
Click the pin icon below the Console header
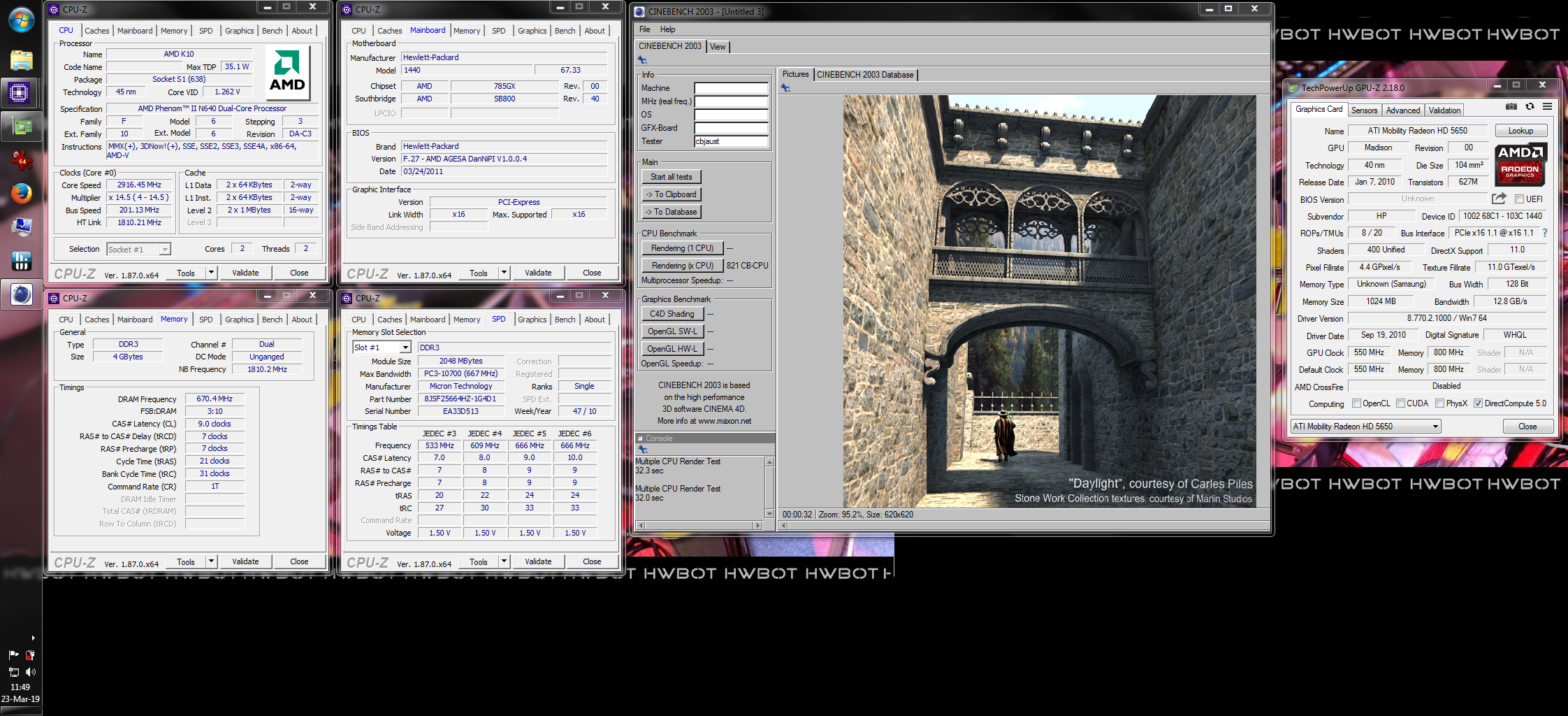[x=642, y=450]
